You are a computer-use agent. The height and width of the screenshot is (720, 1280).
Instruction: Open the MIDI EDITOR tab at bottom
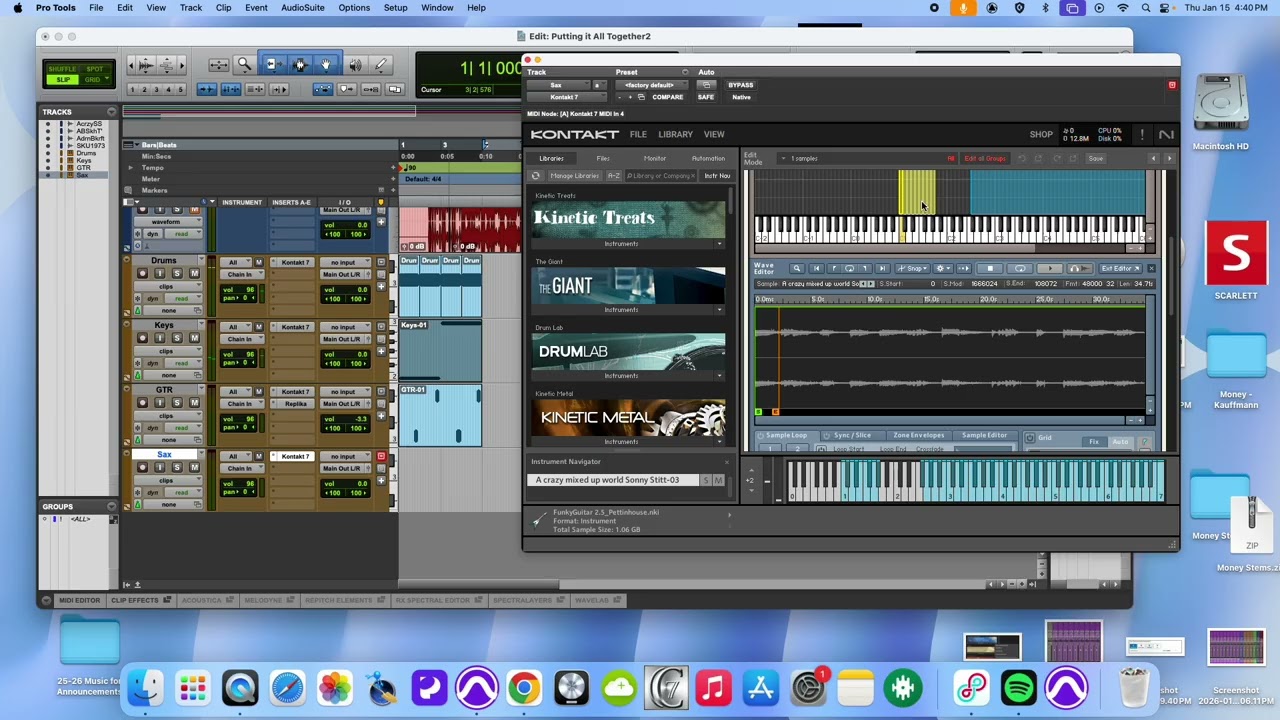pos(79,600)
